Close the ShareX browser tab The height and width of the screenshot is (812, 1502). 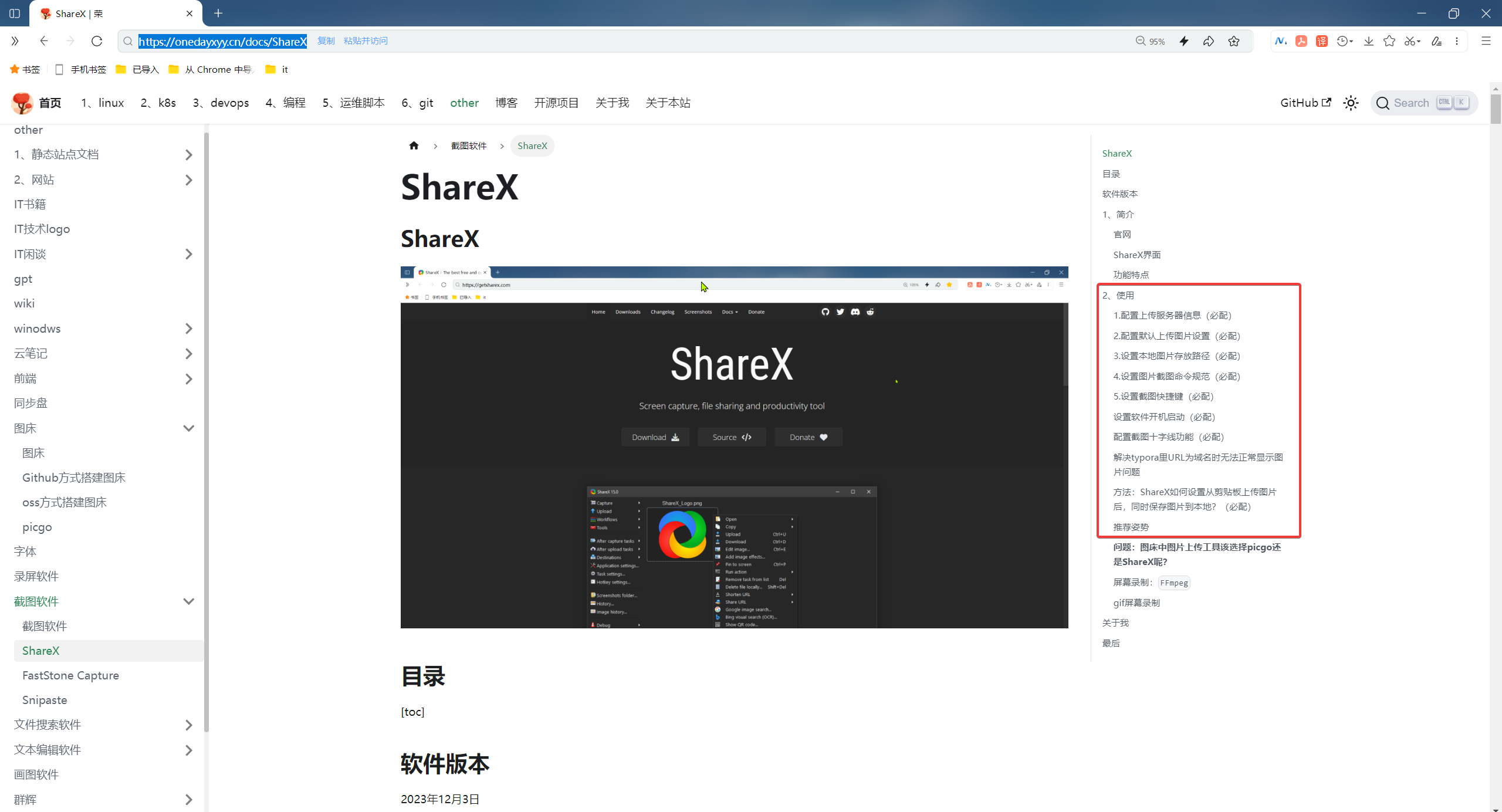tap(190, 13)
